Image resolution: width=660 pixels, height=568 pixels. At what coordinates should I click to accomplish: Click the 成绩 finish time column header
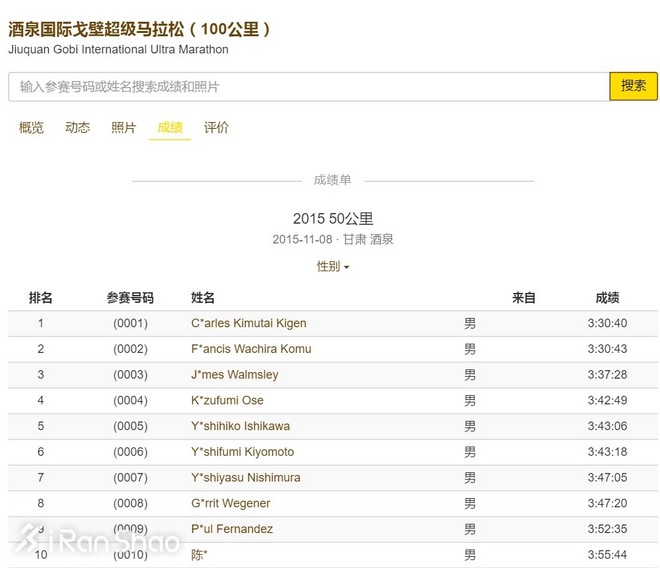(x=607, y=298)
